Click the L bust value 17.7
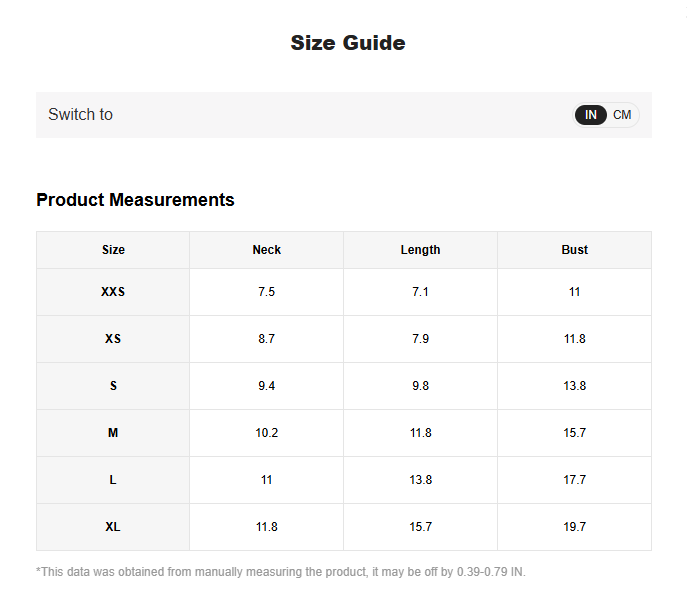The height and width of the screenshot is (593, 687). (574, 480)
